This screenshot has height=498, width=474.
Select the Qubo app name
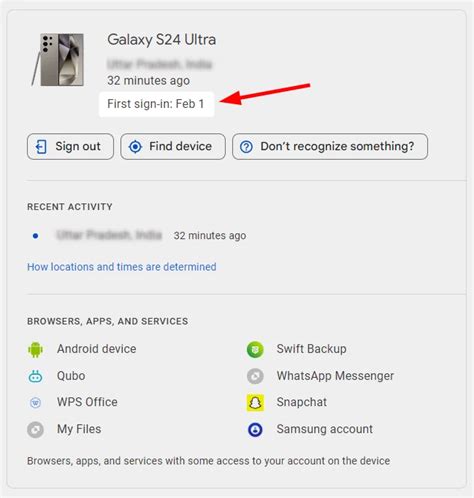point(71,376)
